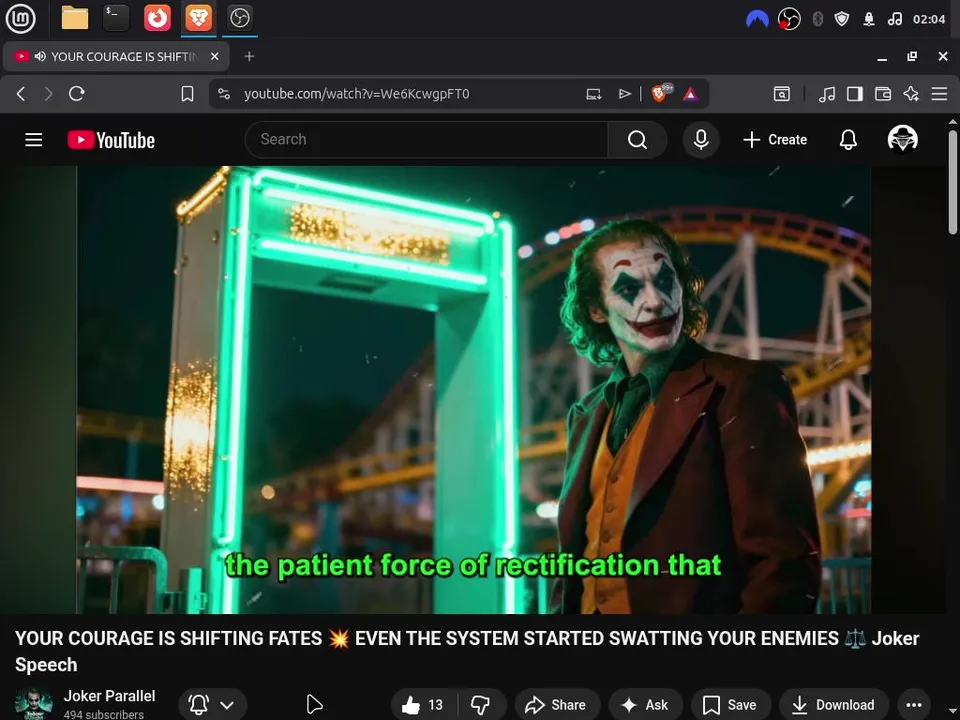Open Joker Parallel channel avatar
The width and height of the screenshot is (960, 720).
tap(33, 704)
